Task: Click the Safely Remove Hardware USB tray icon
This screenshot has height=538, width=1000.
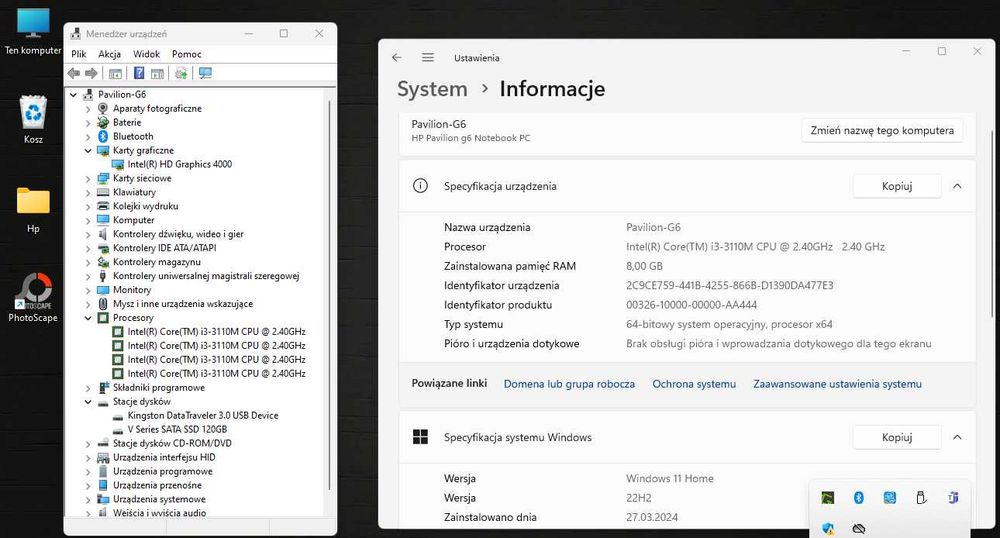Action: click(921, 497)
